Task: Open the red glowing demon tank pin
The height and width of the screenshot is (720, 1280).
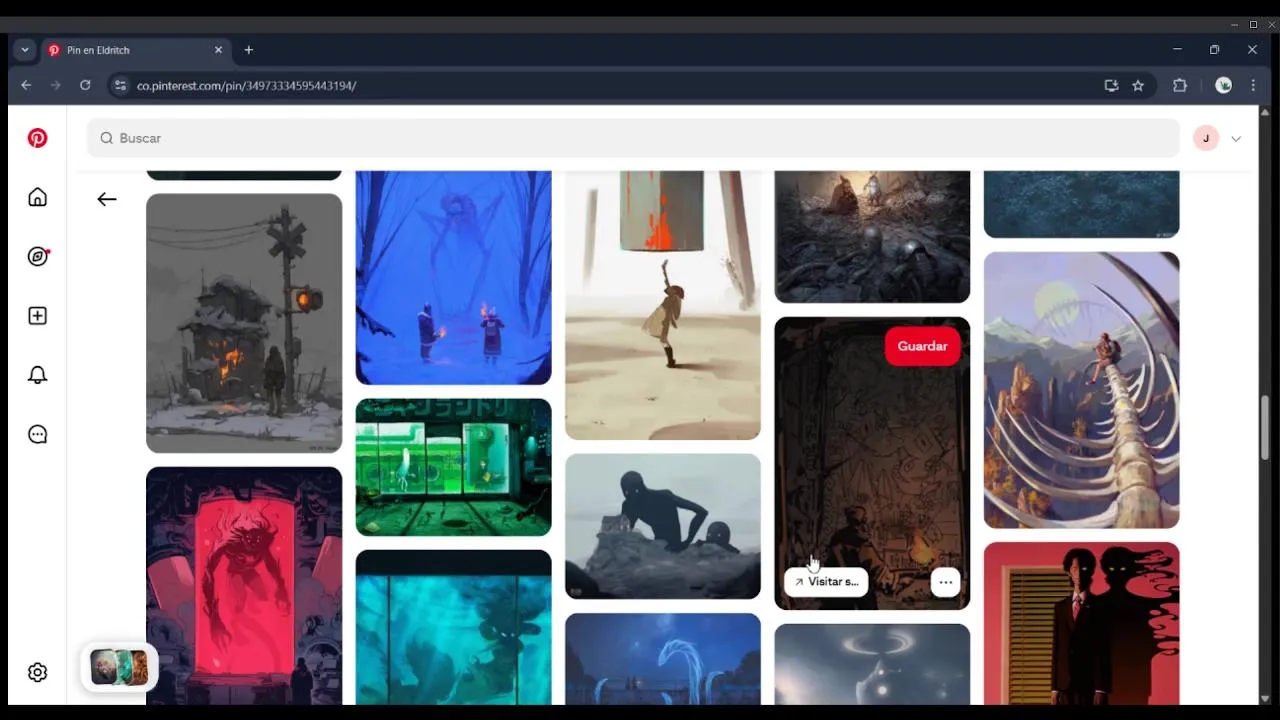Action: [244, 586]
